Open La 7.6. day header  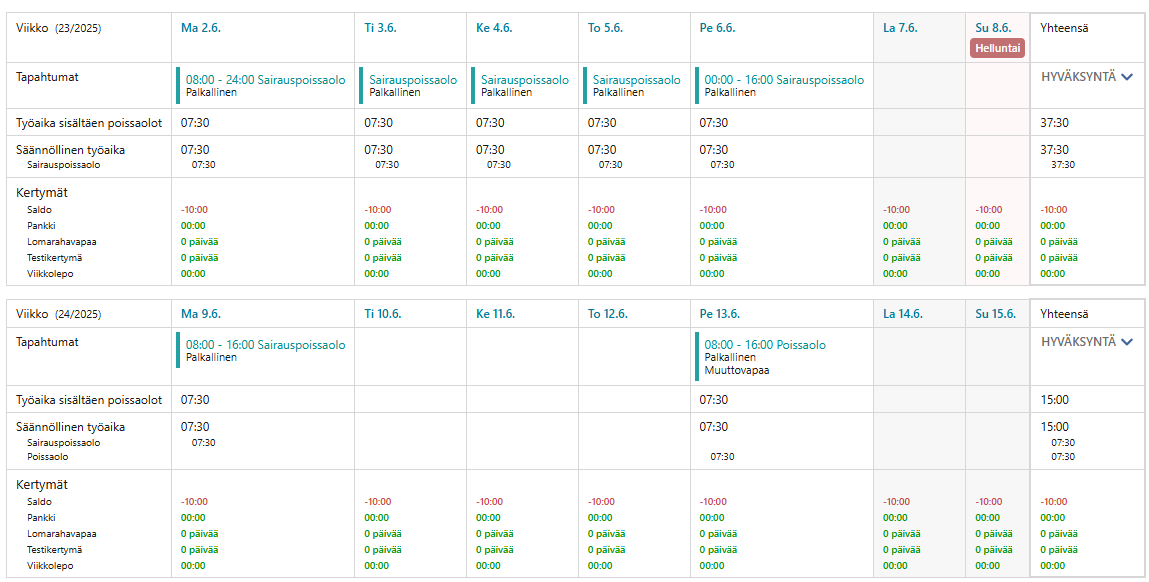pos(900,28)
